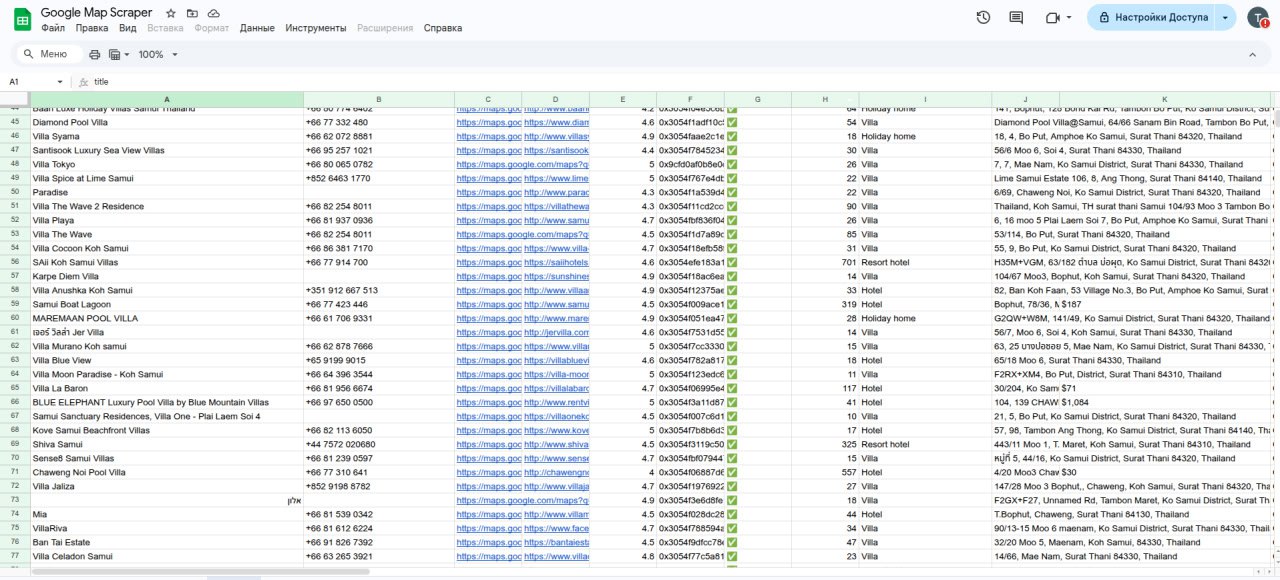Click the Настройки Доступа share button

tap(1151, 17)
